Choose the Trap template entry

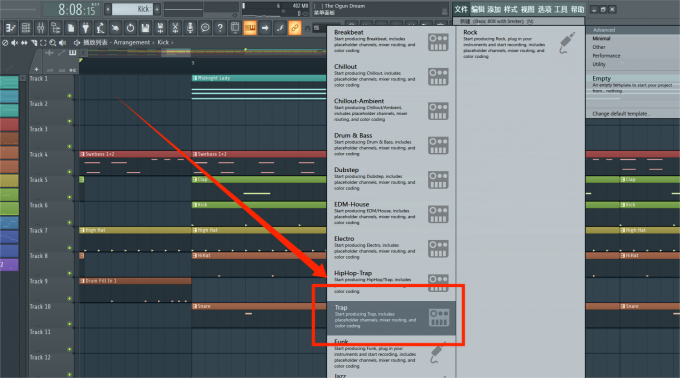click(x=391, y=318)
